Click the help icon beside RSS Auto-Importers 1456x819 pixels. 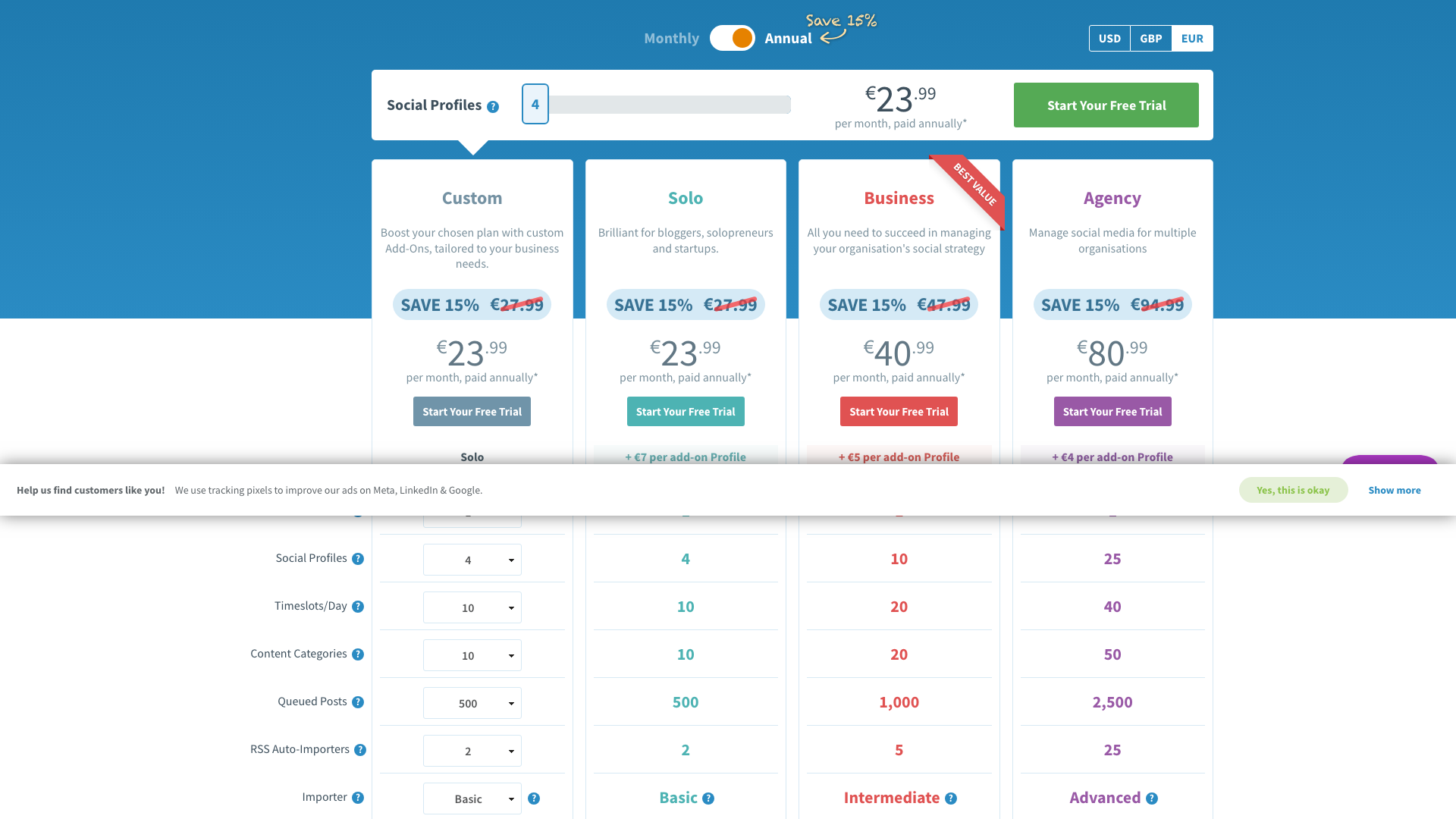click(359, 750)
